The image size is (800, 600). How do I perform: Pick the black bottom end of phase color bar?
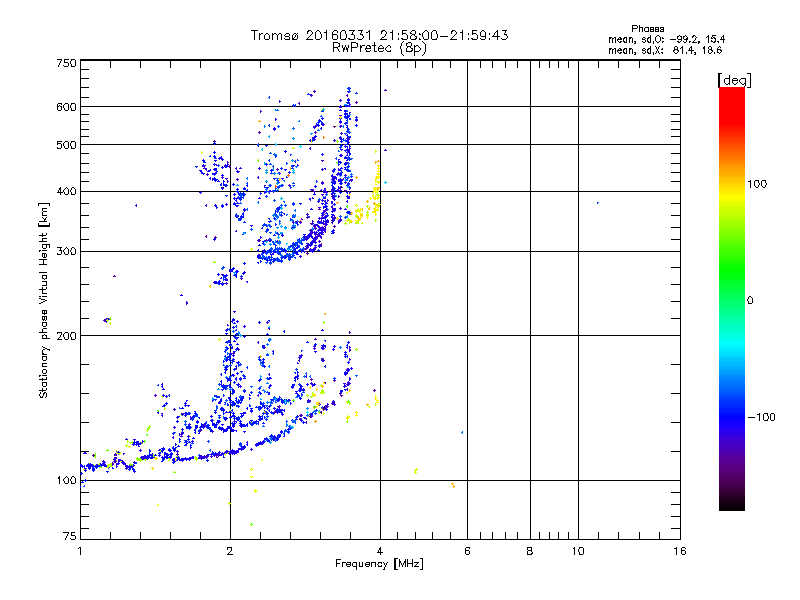pyautogui.click(x=732, y=505)
